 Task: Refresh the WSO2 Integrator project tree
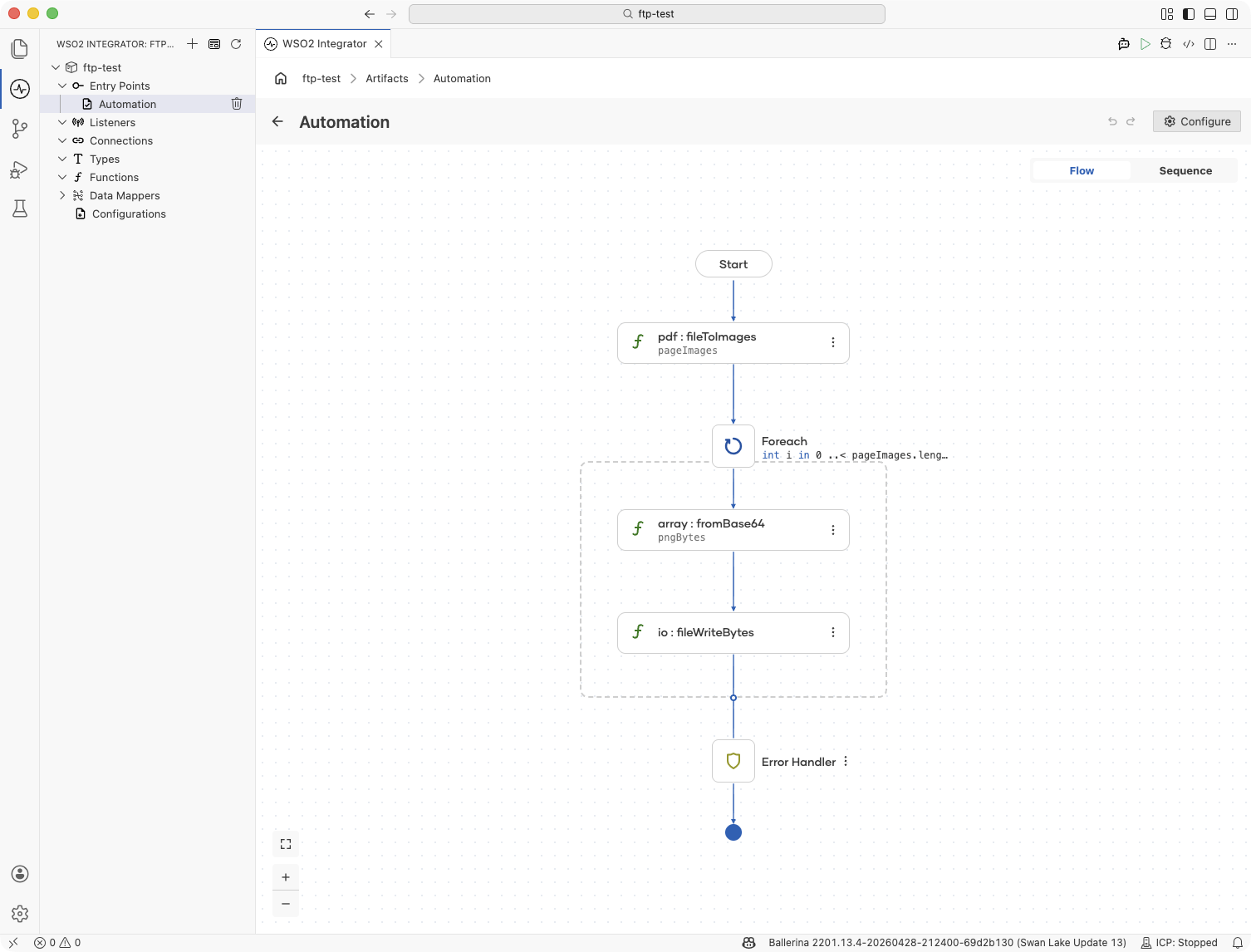pyautogui.click(x=236, y=44)
